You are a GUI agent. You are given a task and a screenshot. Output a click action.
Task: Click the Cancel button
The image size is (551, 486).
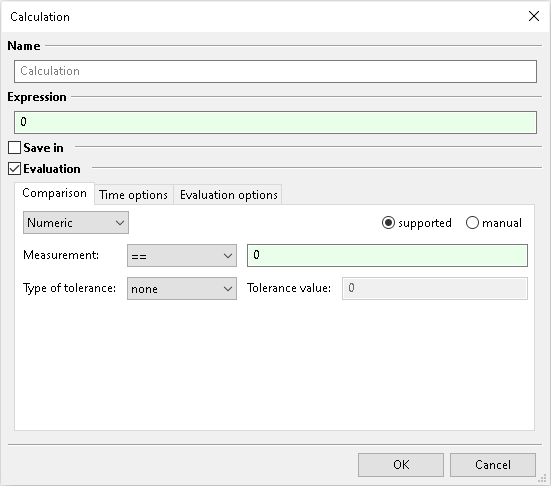point(493,465)
